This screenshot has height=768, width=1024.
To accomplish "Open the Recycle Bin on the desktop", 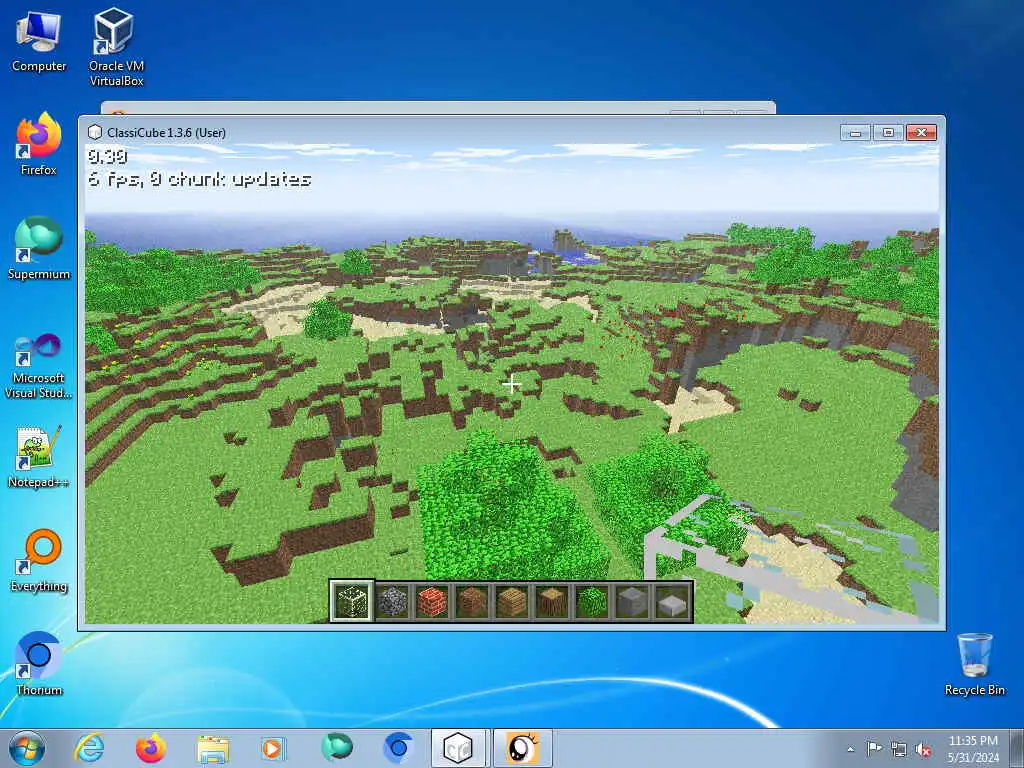I will 974,664.
